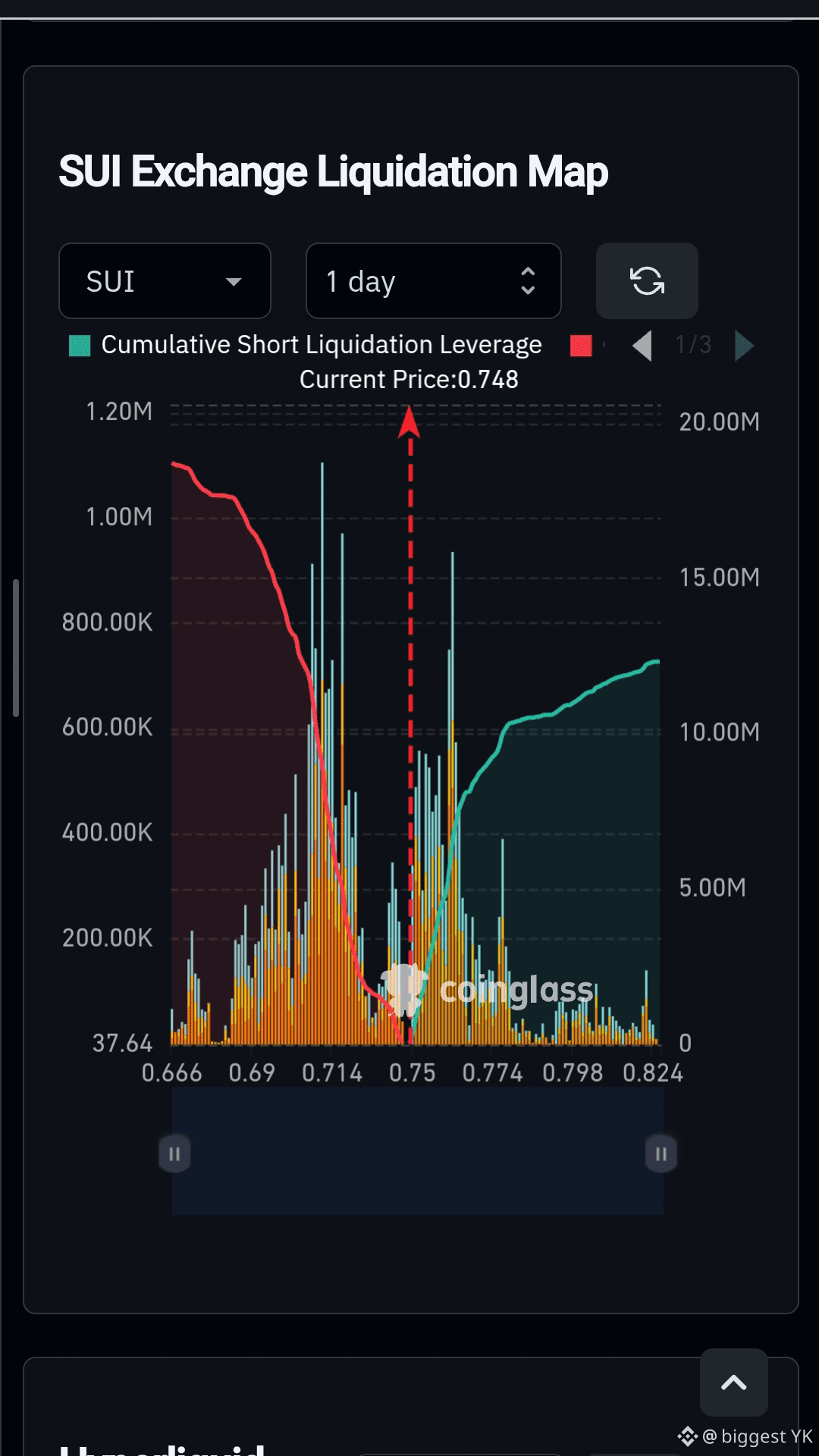Click the chart range zoom bar
819x1456 pixels.
(418, 1151)
